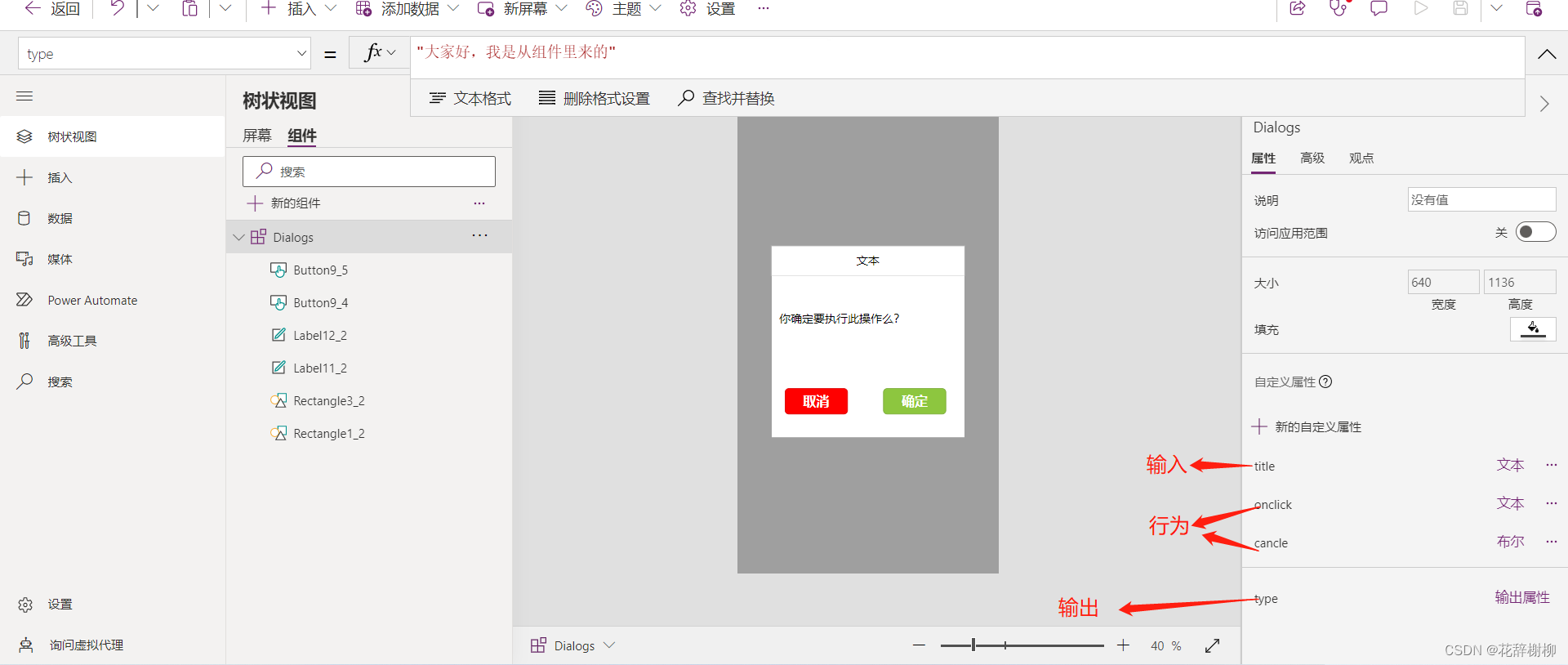Switch to the 组件 tab
Viewport: 1568px width, 665px height.
302,136
